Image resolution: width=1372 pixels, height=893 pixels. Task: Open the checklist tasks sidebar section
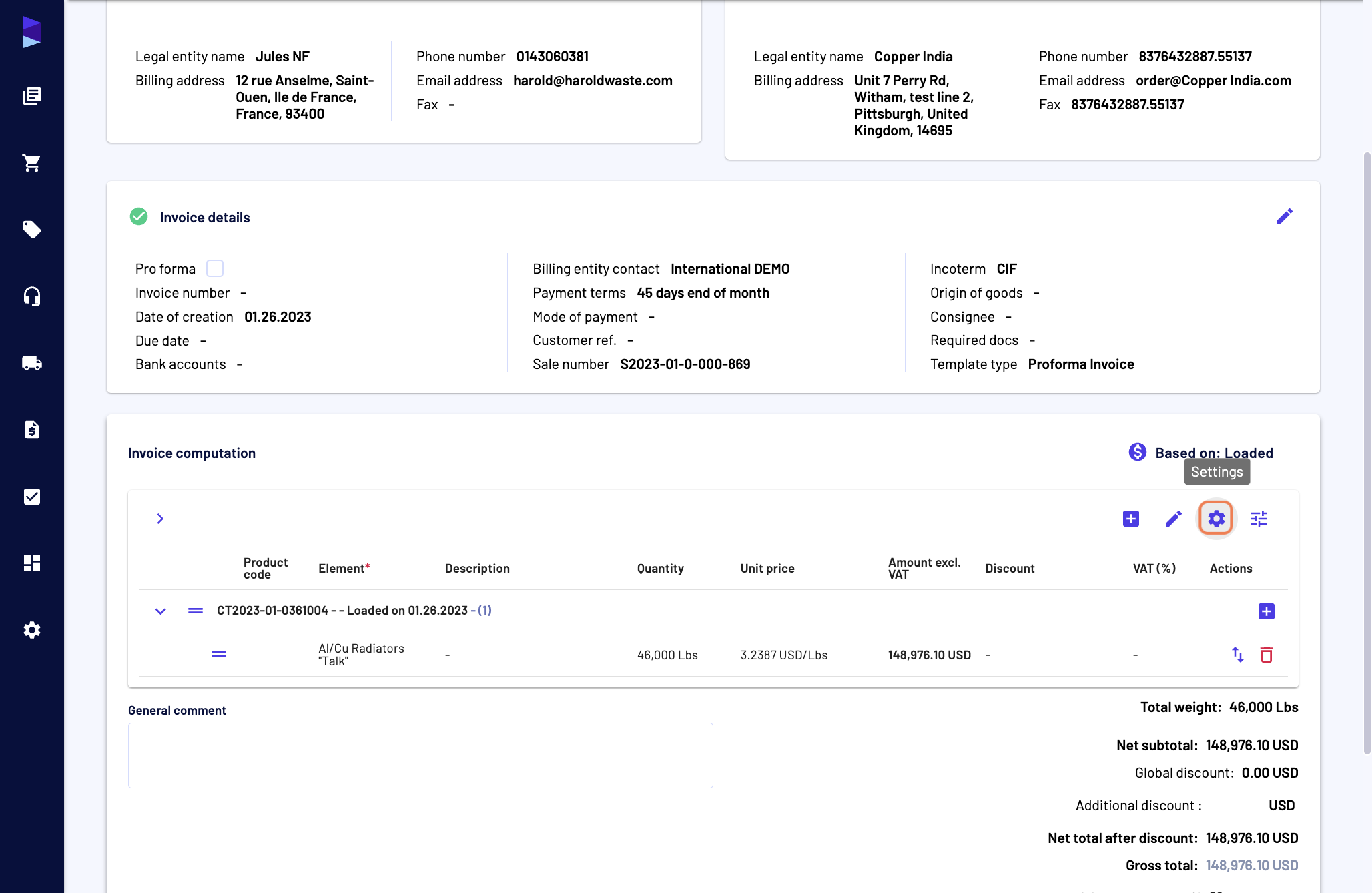[x=31, y=497]
